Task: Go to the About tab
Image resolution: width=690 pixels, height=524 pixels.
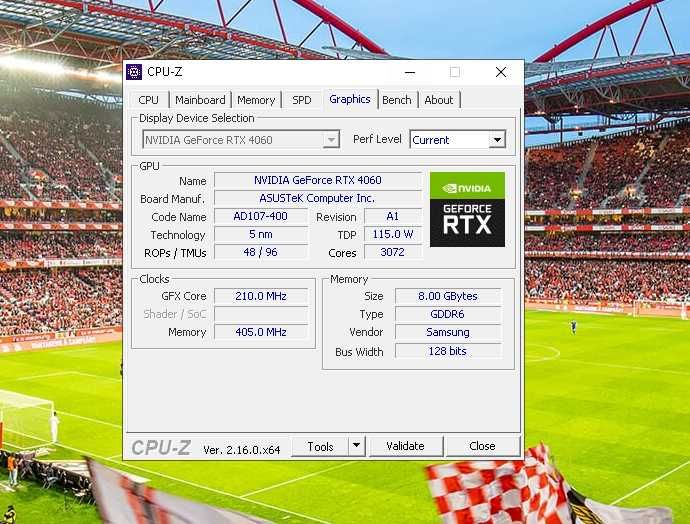Action: coord(439,100)
